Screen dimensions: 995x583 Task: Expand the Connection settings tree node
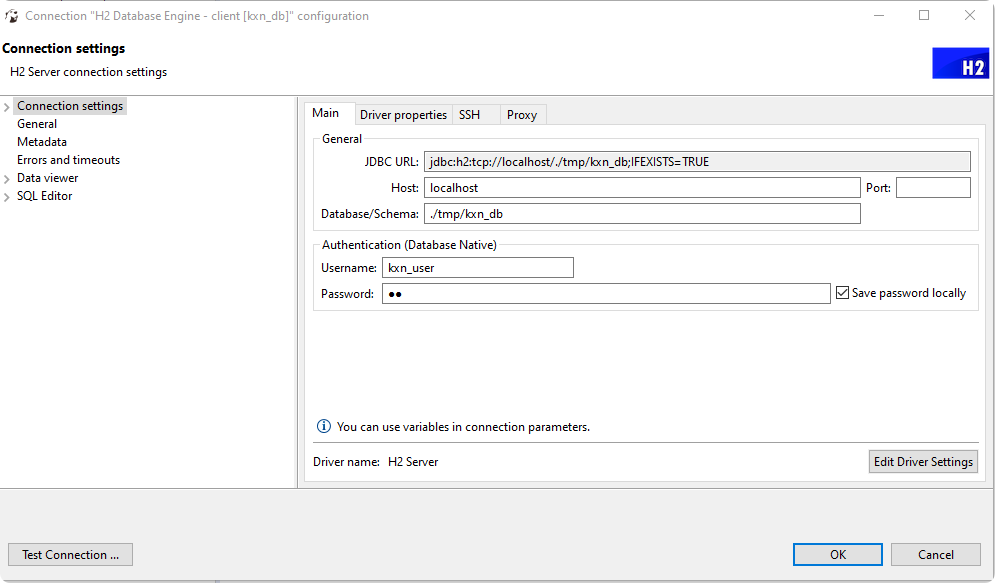(7, 107)
